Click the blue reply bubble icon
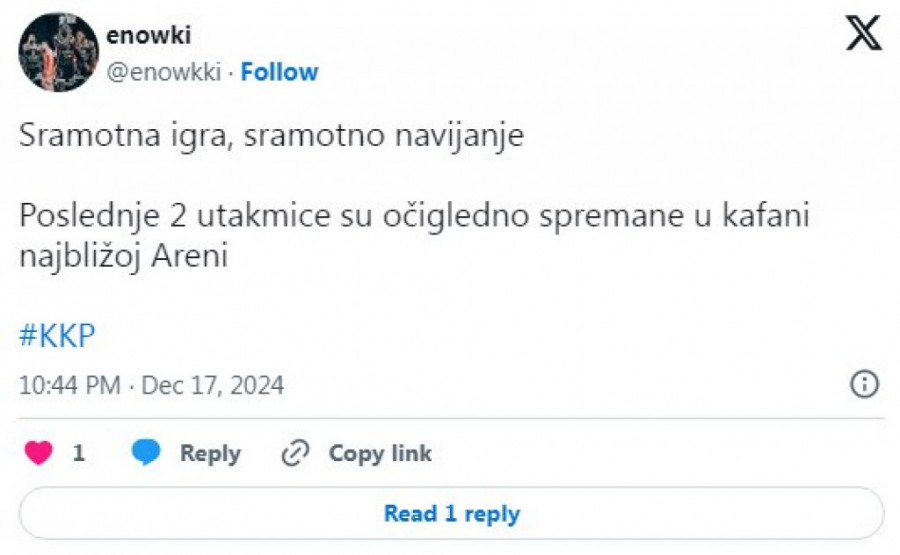 pyautogui.click(x=146, y=453)
